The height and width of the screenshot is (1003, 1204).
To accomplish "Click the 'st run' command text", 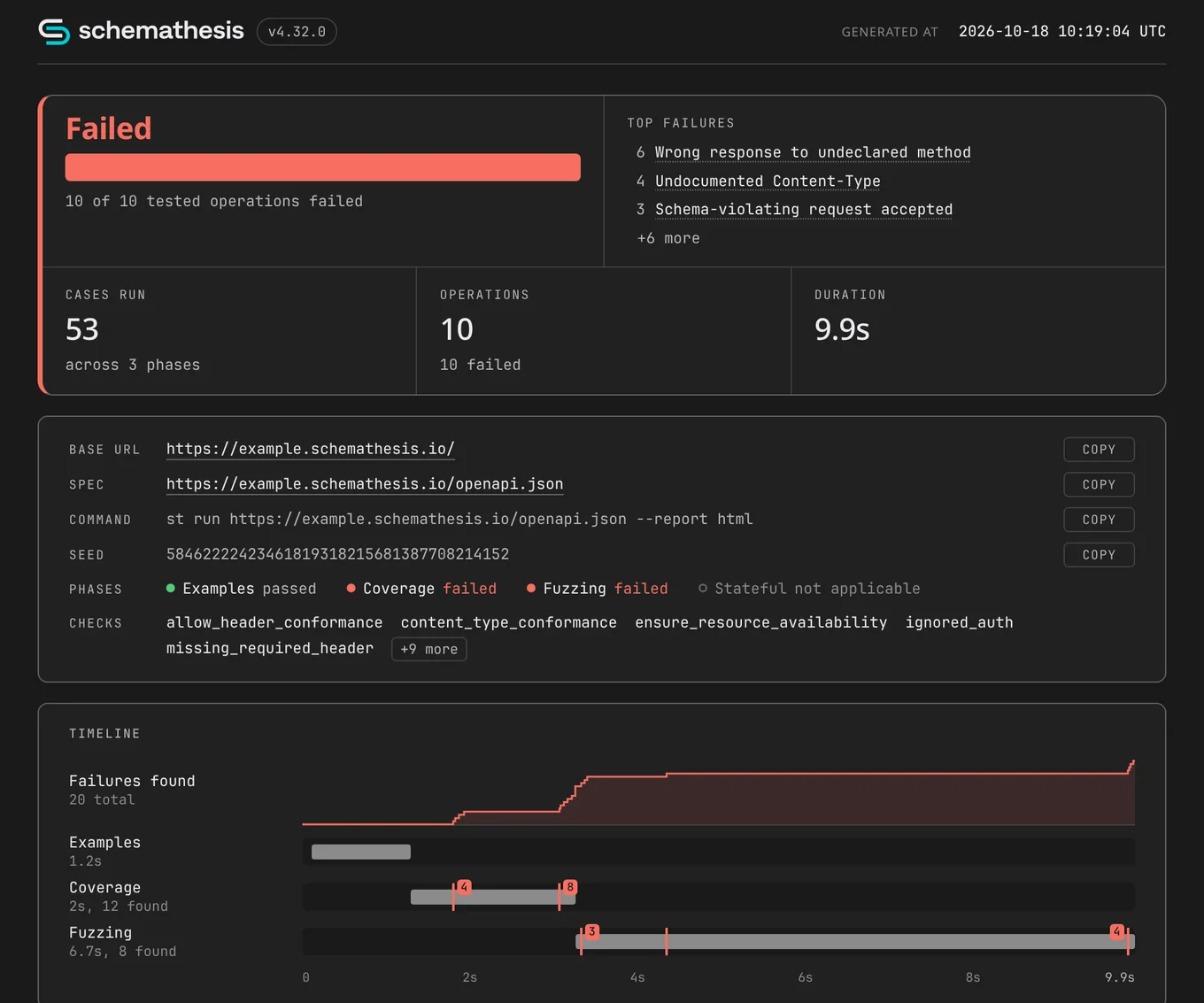I will [x=459, y=519].
